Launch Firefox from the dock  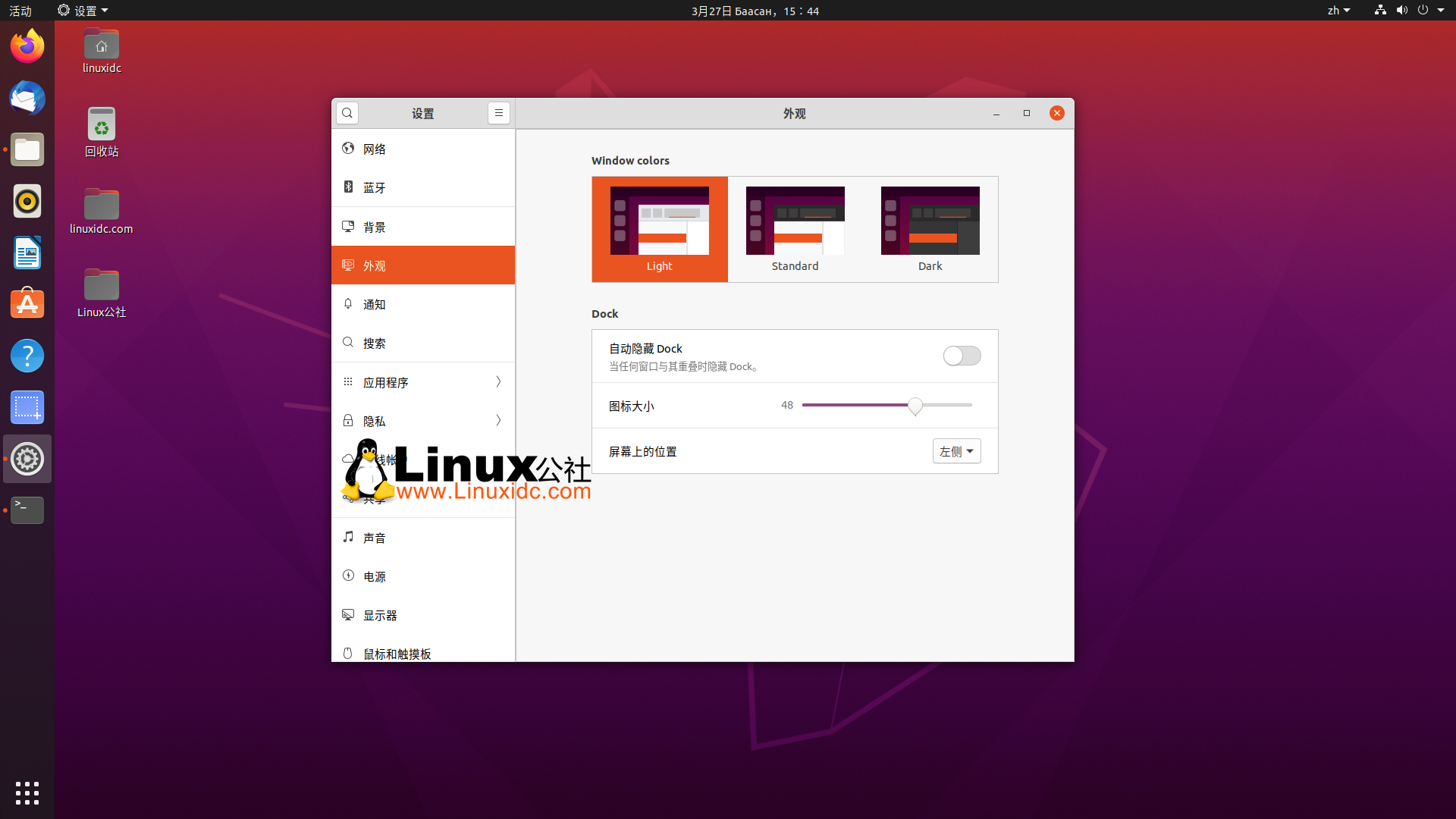coord(27,45)
